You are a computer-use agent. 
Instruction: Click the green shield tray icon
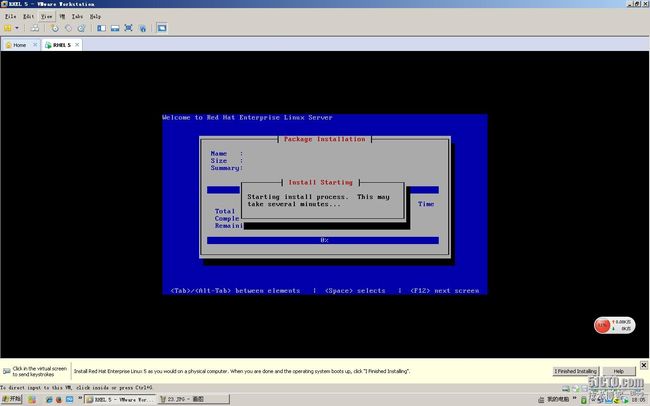tap(584, 400)
